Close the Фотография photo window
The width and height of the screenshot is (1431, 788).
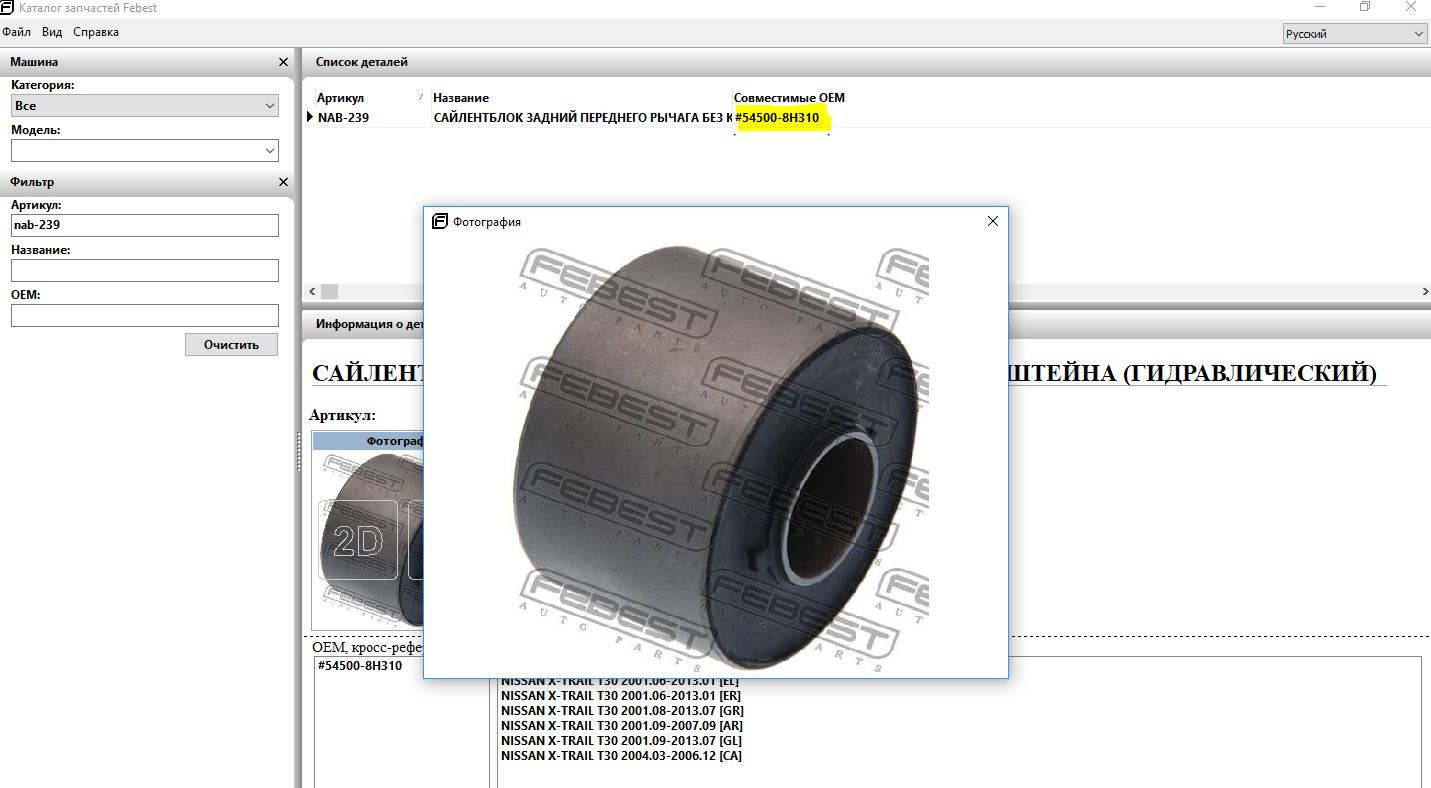pyautogui.click(x=992, y=221)
